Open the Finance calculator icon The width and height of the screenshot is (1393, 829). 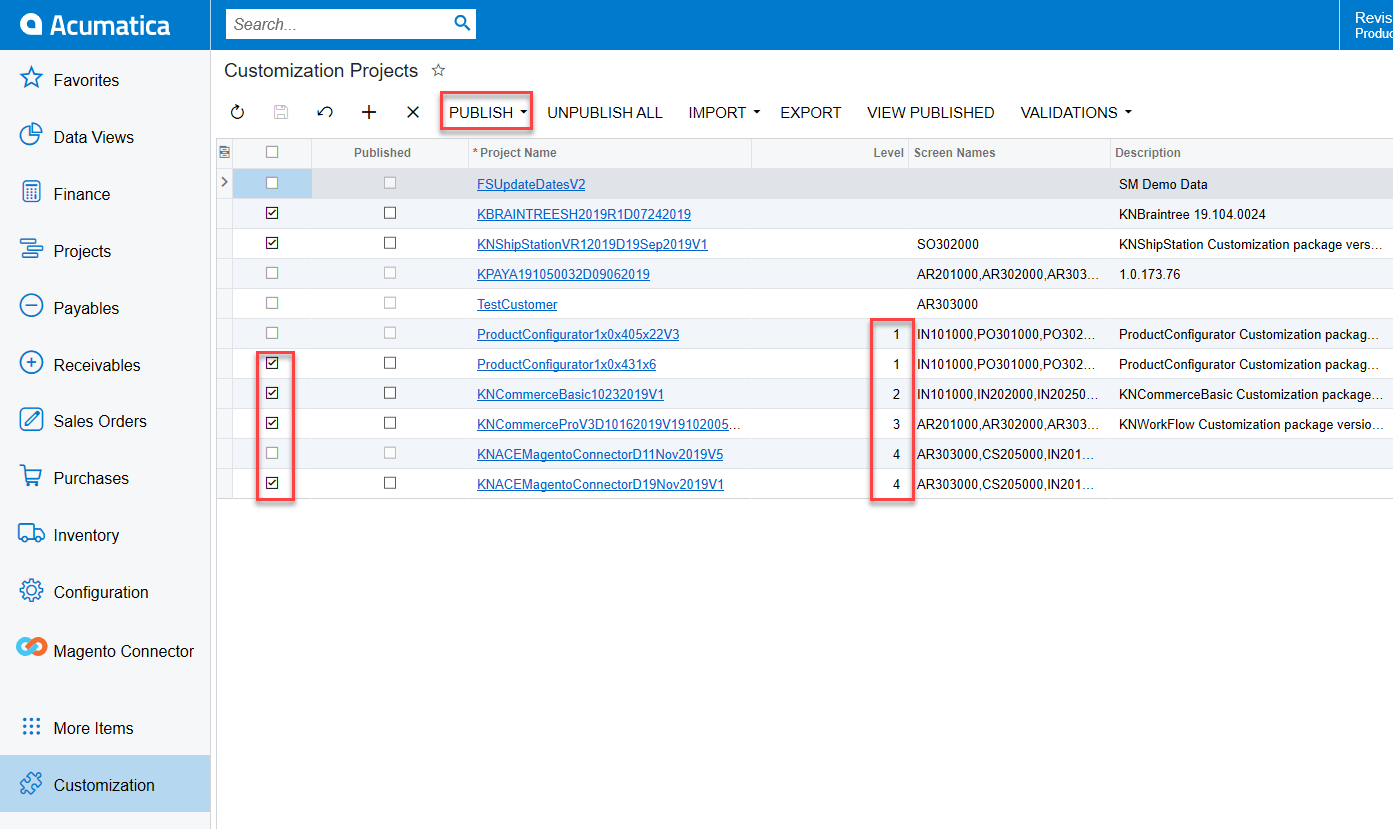coord(31,193)
